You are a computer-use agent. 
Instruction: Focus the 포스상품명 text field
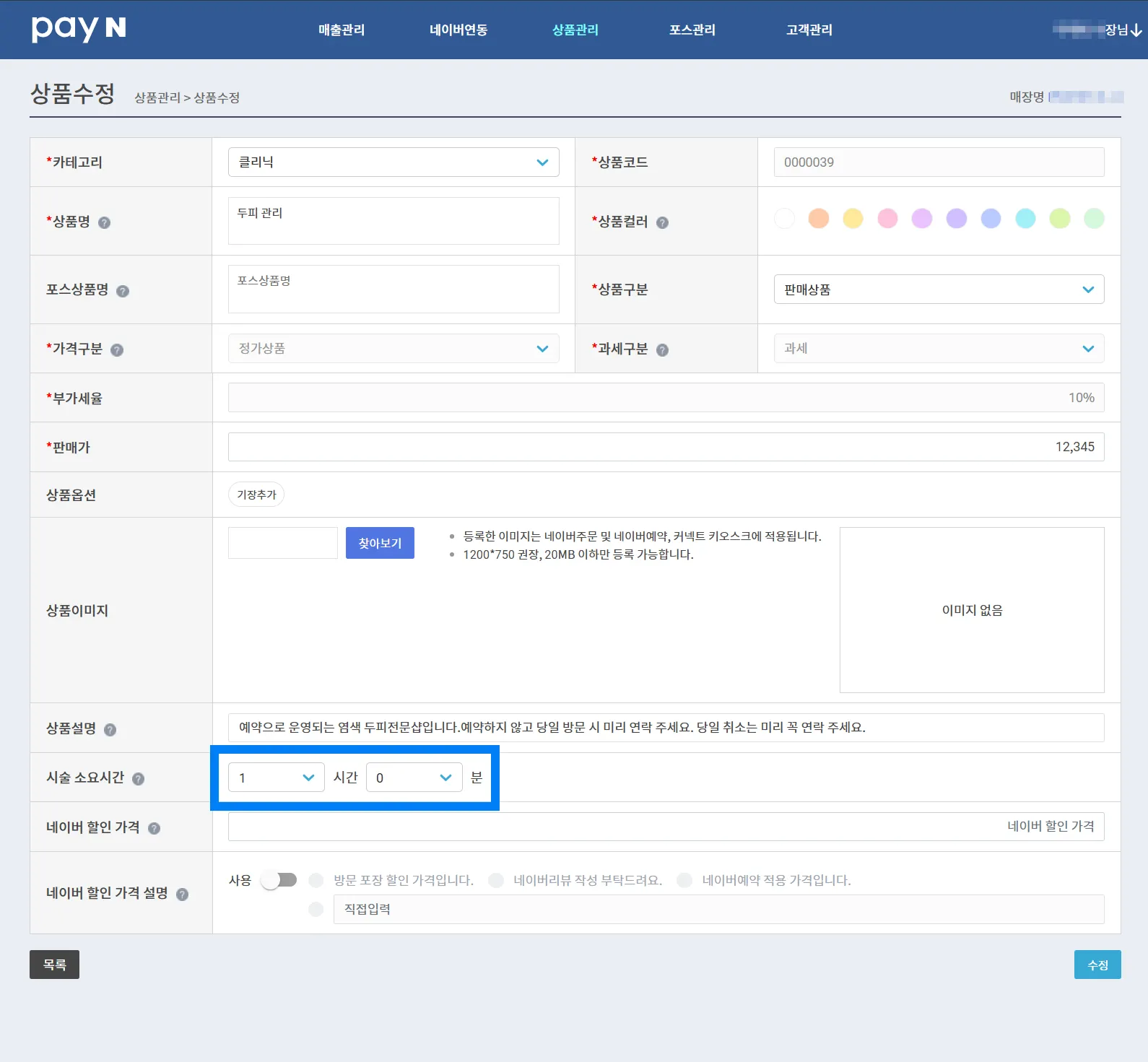pos(393,290)
